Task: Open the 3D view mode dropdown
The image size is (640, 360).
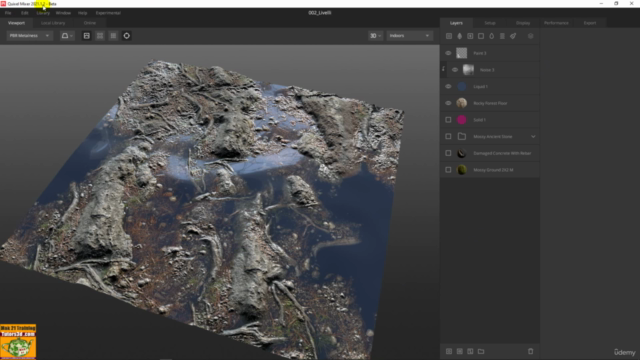Action: pos(376,36)
